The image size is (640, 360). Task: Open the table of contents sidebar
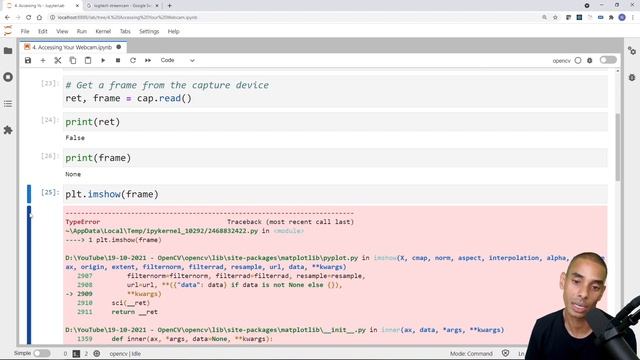[8, 104]
